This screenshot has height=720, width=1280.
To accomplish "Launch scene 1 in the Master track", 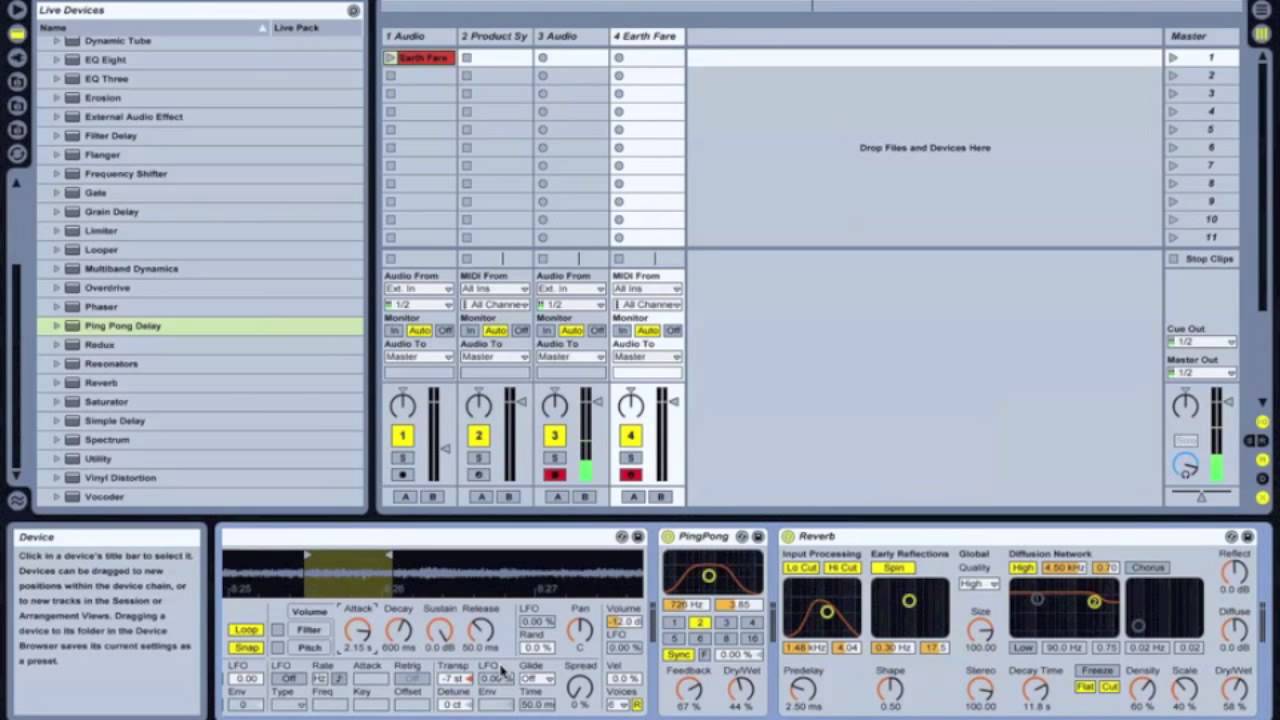I will coord(1174,58).
